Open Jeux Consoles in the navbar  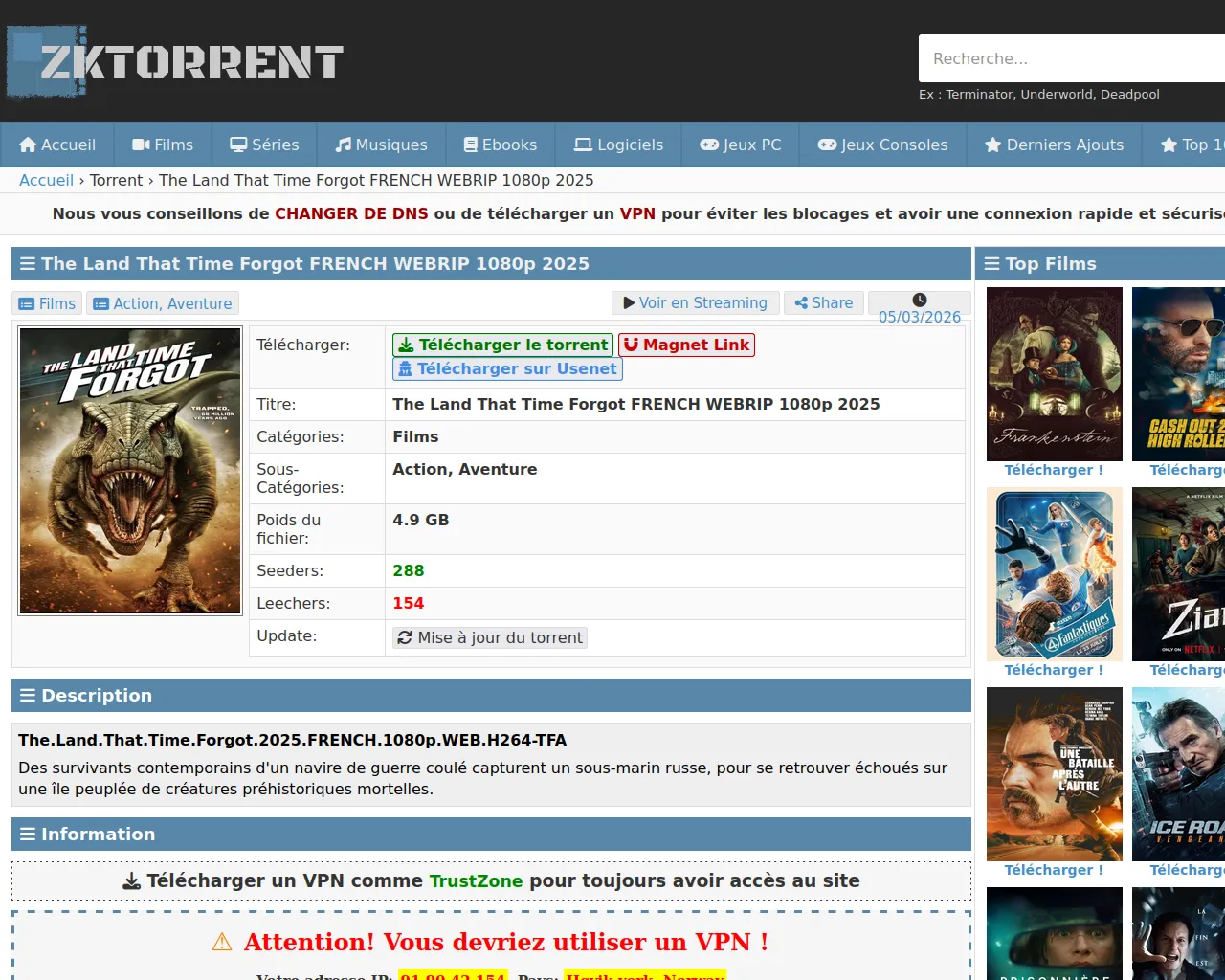click(x=882, y=145)
